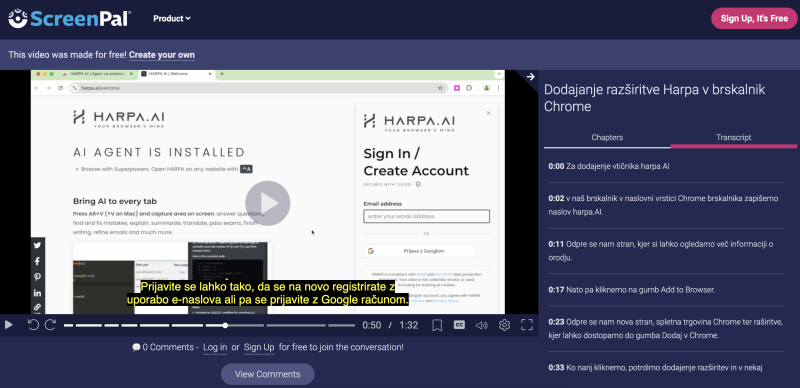Click Prijava z Googlom button in video
The image size is (800, 388).
click(x=419, y=251)
